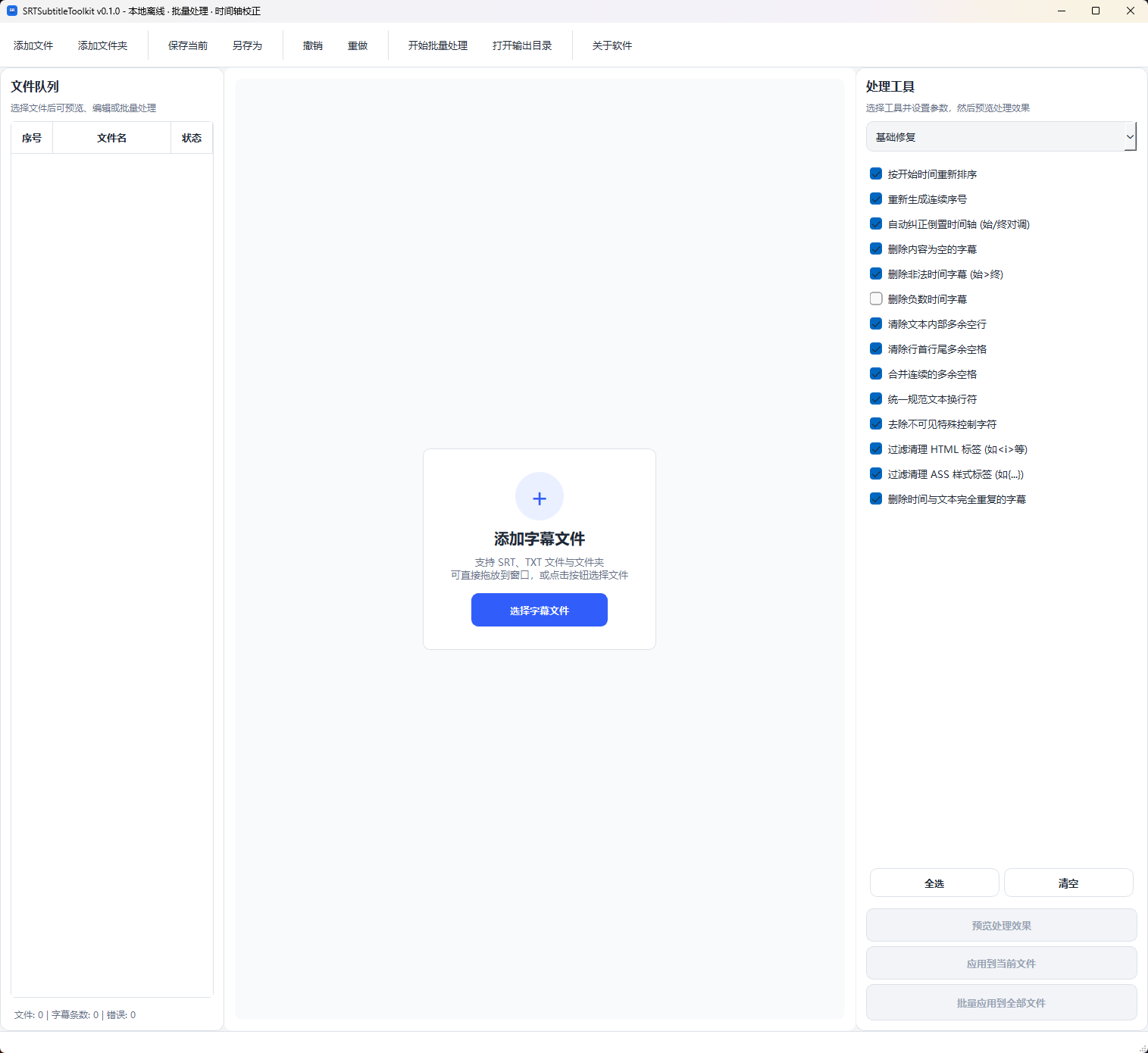The image size is (1148, 1053).
Task: Click the 选择字幕文件 button
Action: 540,610
